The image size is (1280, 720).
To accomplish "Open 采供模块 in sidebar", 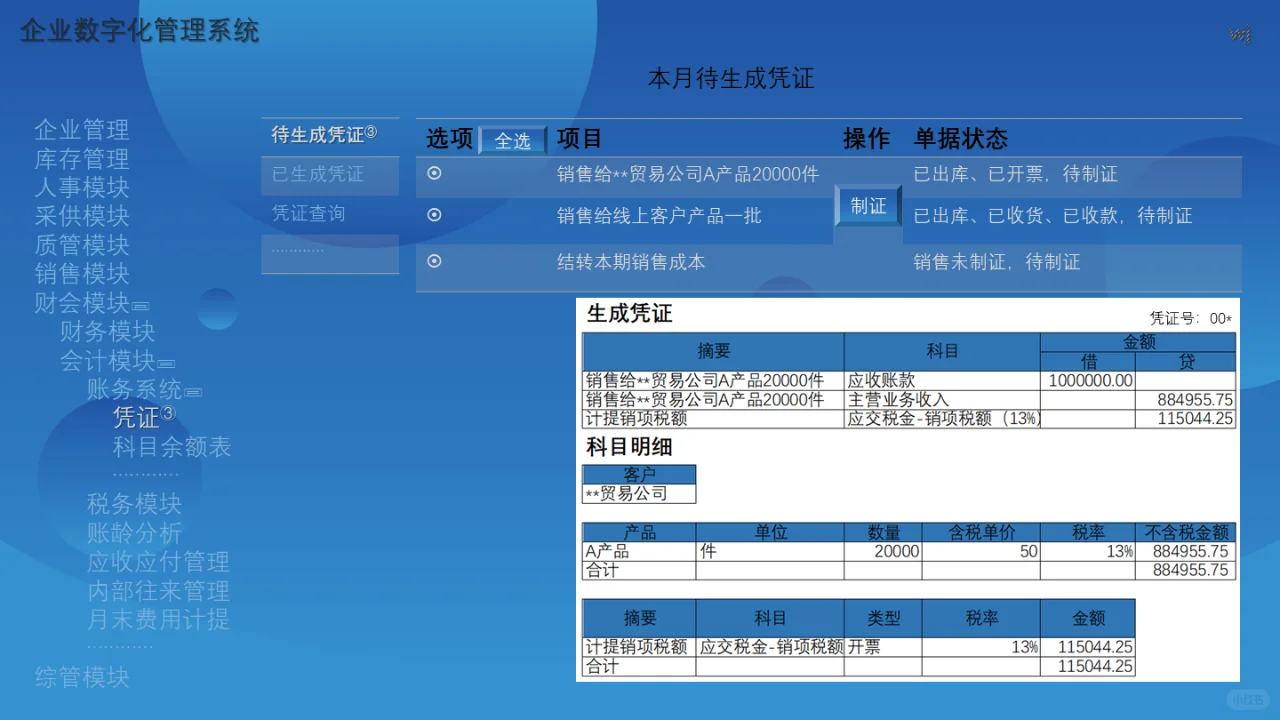I will point(82,216).
